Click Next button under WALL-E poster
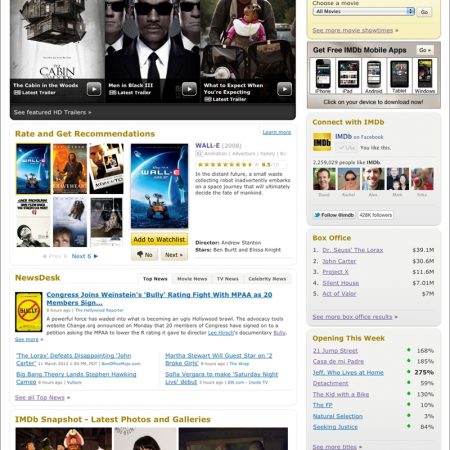This screenshot has height=450, width=450. (174, 255)
